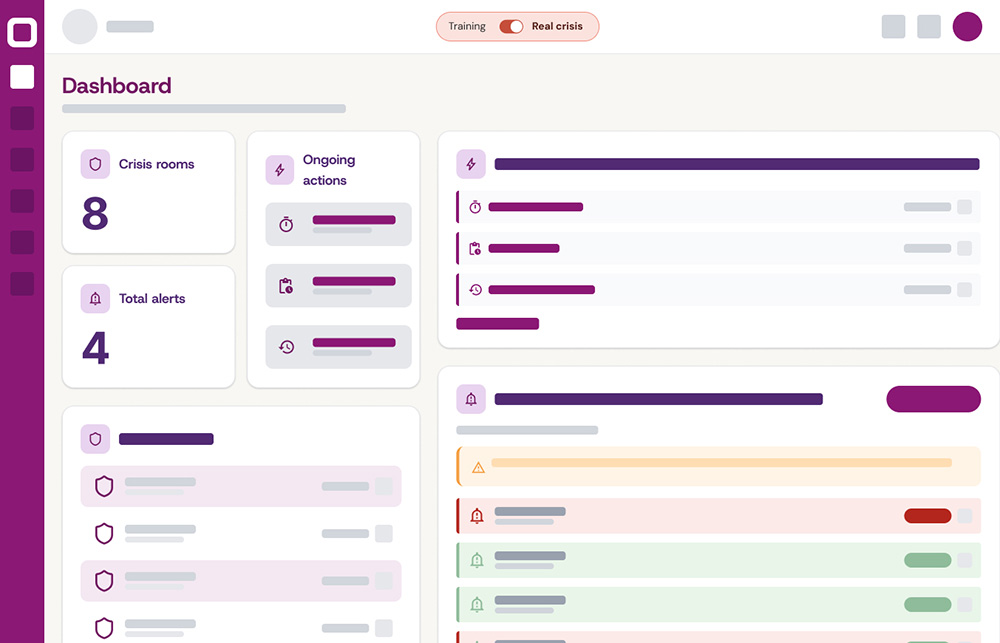Screen dimensions: 1000x643
Task: Open the purple user avatar in the top right
Action: [x=967, y=27]
